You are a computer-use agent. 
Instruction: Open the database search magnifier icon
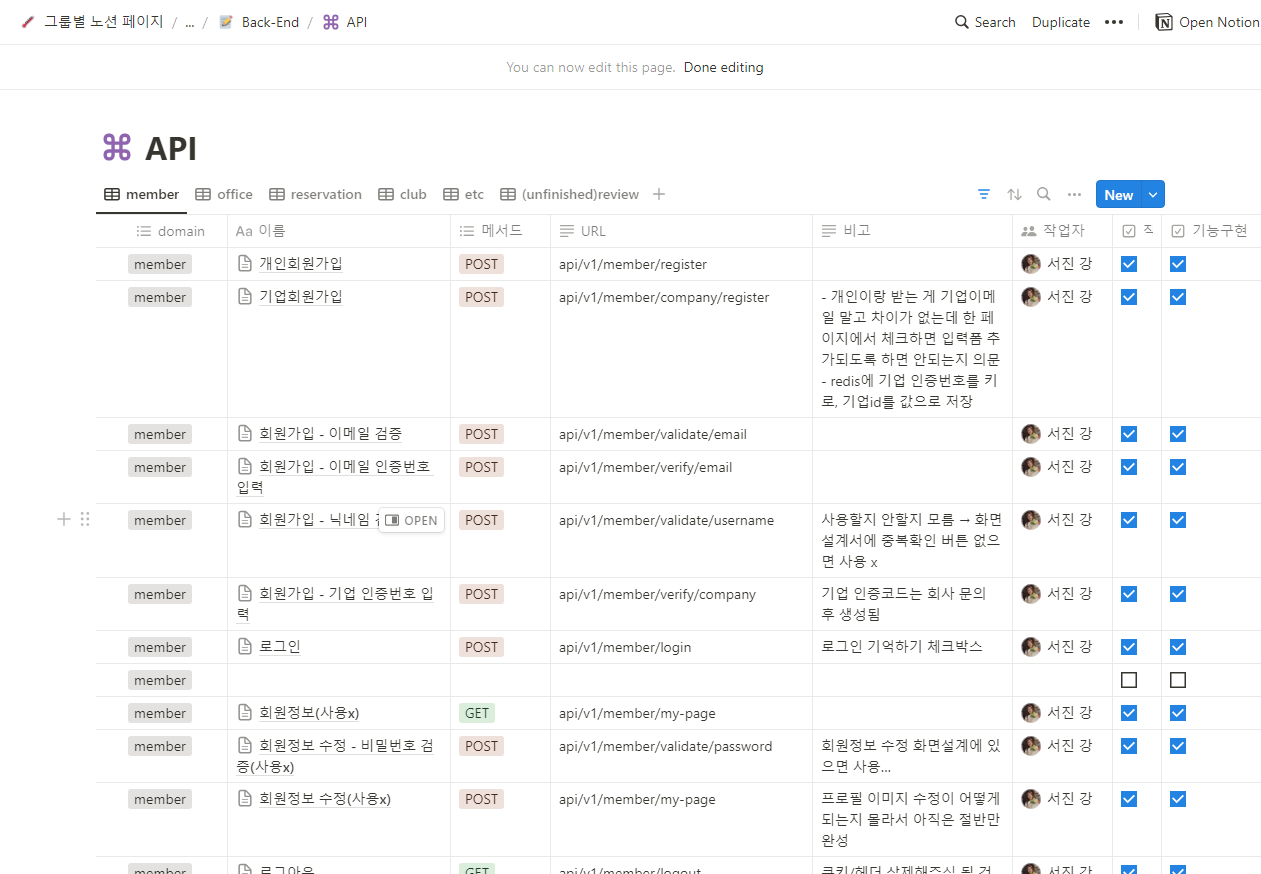1043,193
